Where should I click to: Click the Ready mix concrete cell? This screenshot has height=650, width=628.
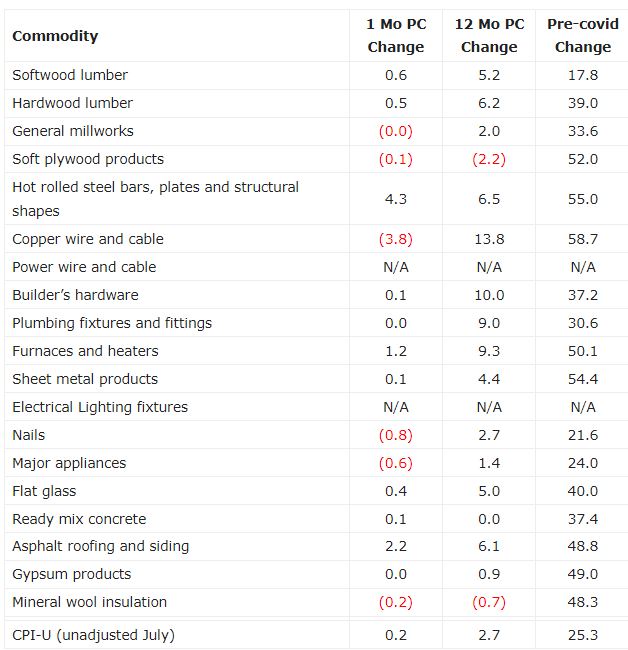click(79, 519)
